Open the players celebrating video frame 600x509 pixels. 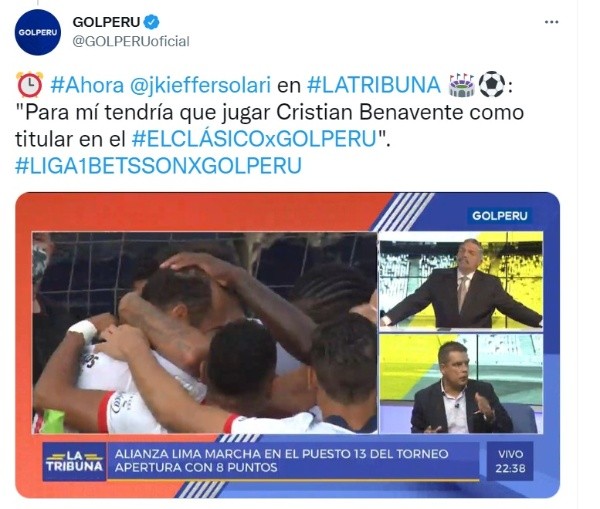coord(205,333)
